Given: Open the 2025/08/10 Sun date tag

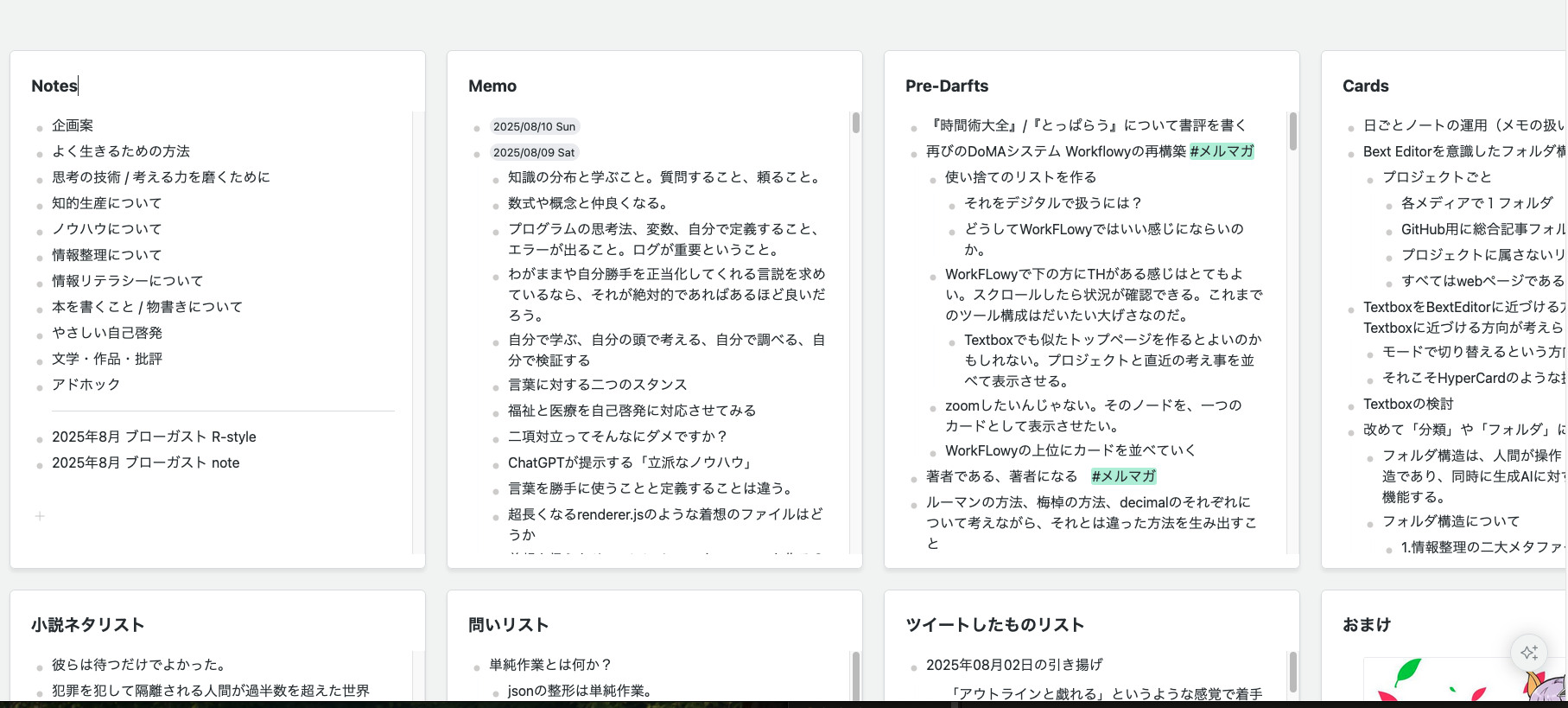Looking at the screenshot, I should (x=534, y=126).
